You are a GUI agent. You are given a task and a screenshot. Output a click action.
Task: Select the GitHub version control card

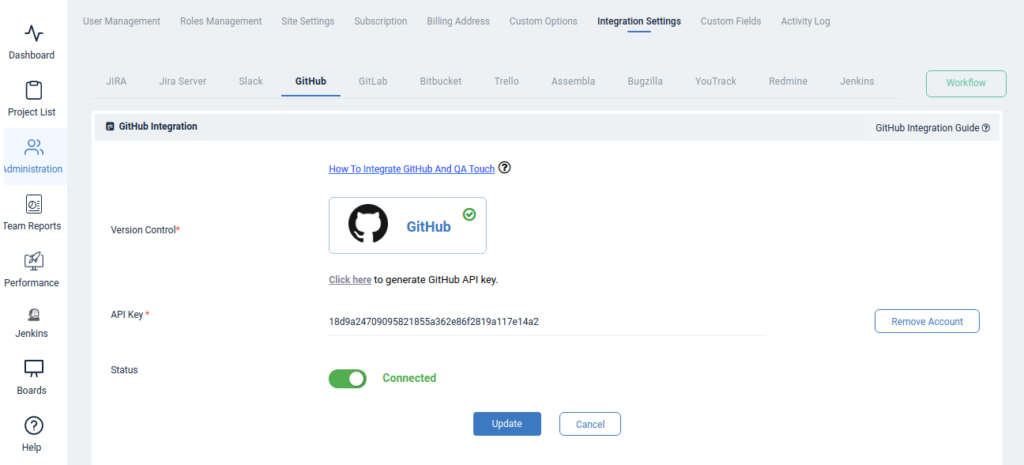pos(407,225)
